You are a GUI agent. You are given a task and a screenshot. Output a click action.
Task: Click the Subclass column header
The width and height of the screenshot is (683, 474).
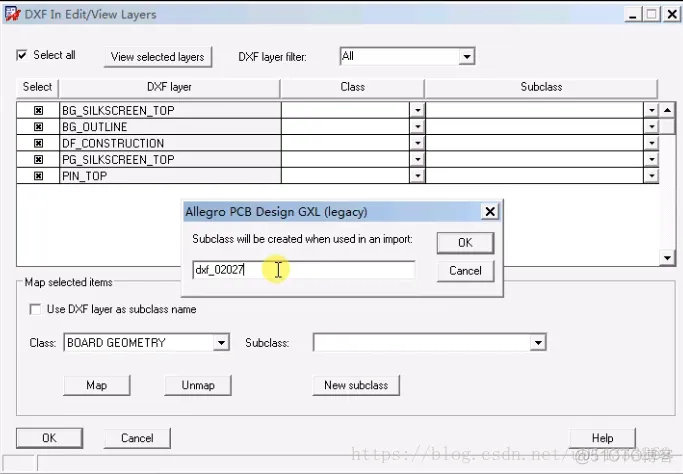click(541, 87)
